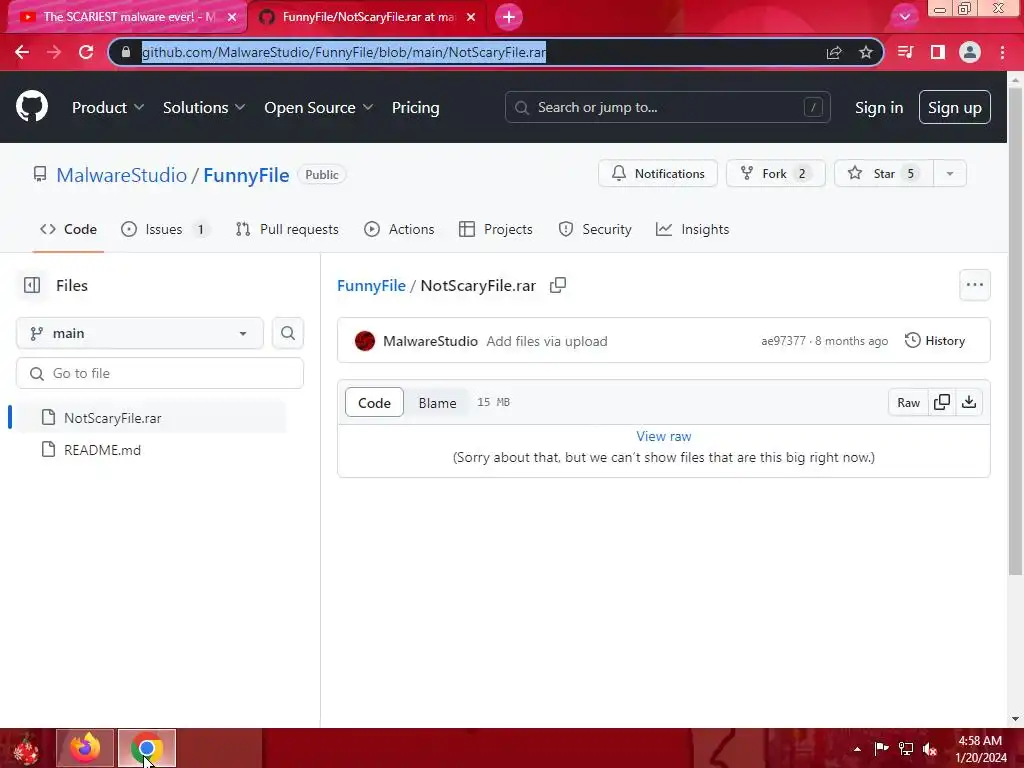The width and height of the screenshot is (1024, 768).
Task: Open the Add files via upload commit message
Action: coord(547,341)
